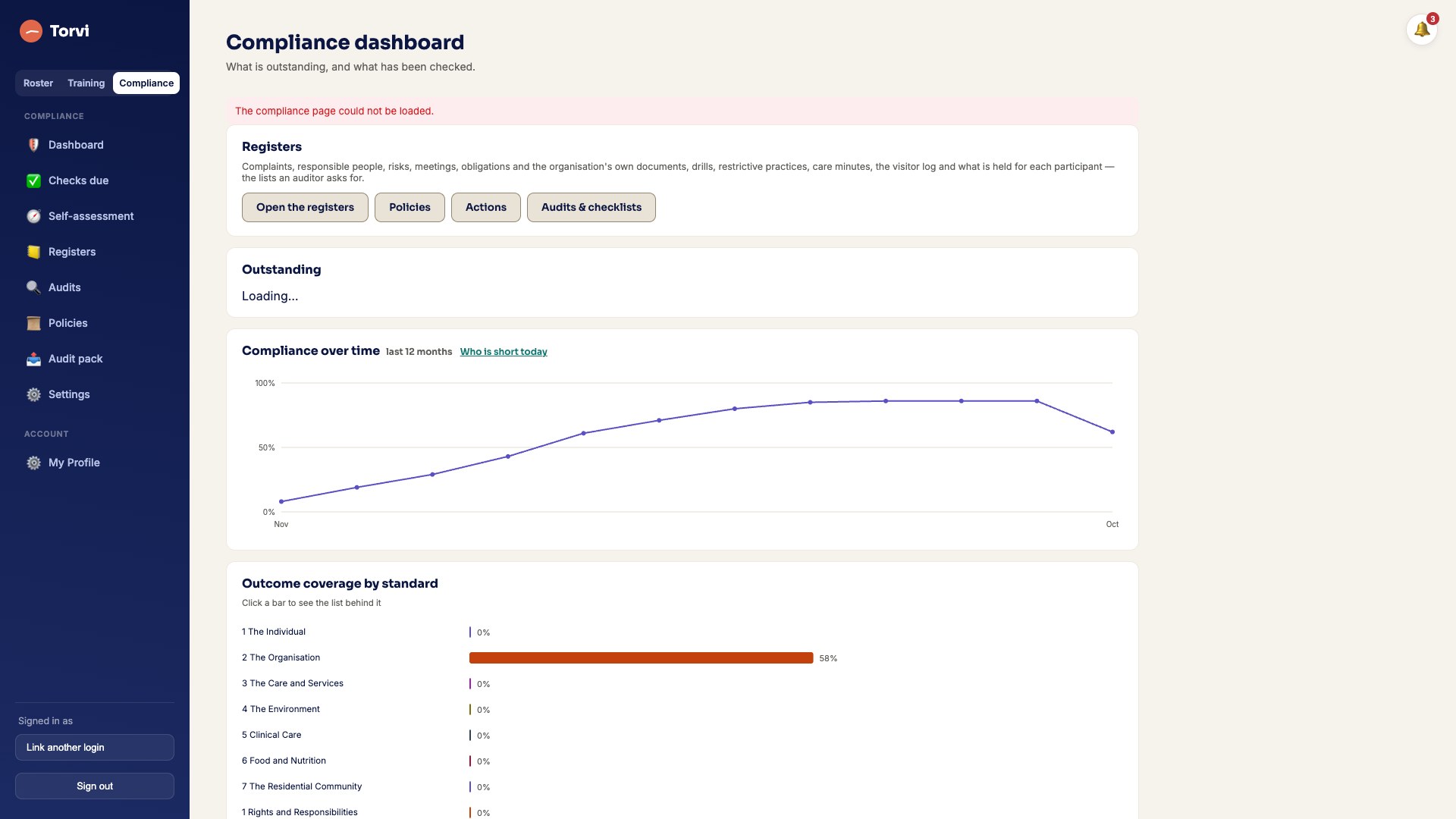Switch to the Roster tab

pos(38,83)
